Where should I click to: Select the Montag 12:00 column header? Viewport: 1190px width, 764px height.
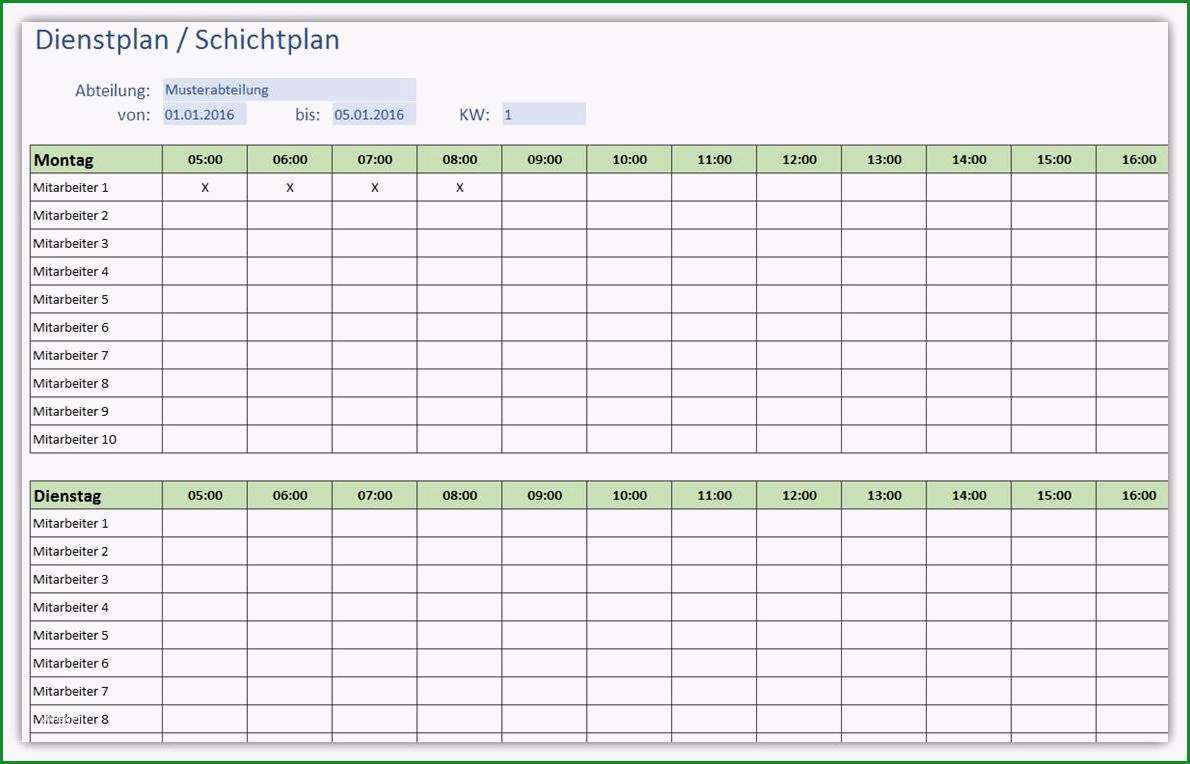coord(799,160)
